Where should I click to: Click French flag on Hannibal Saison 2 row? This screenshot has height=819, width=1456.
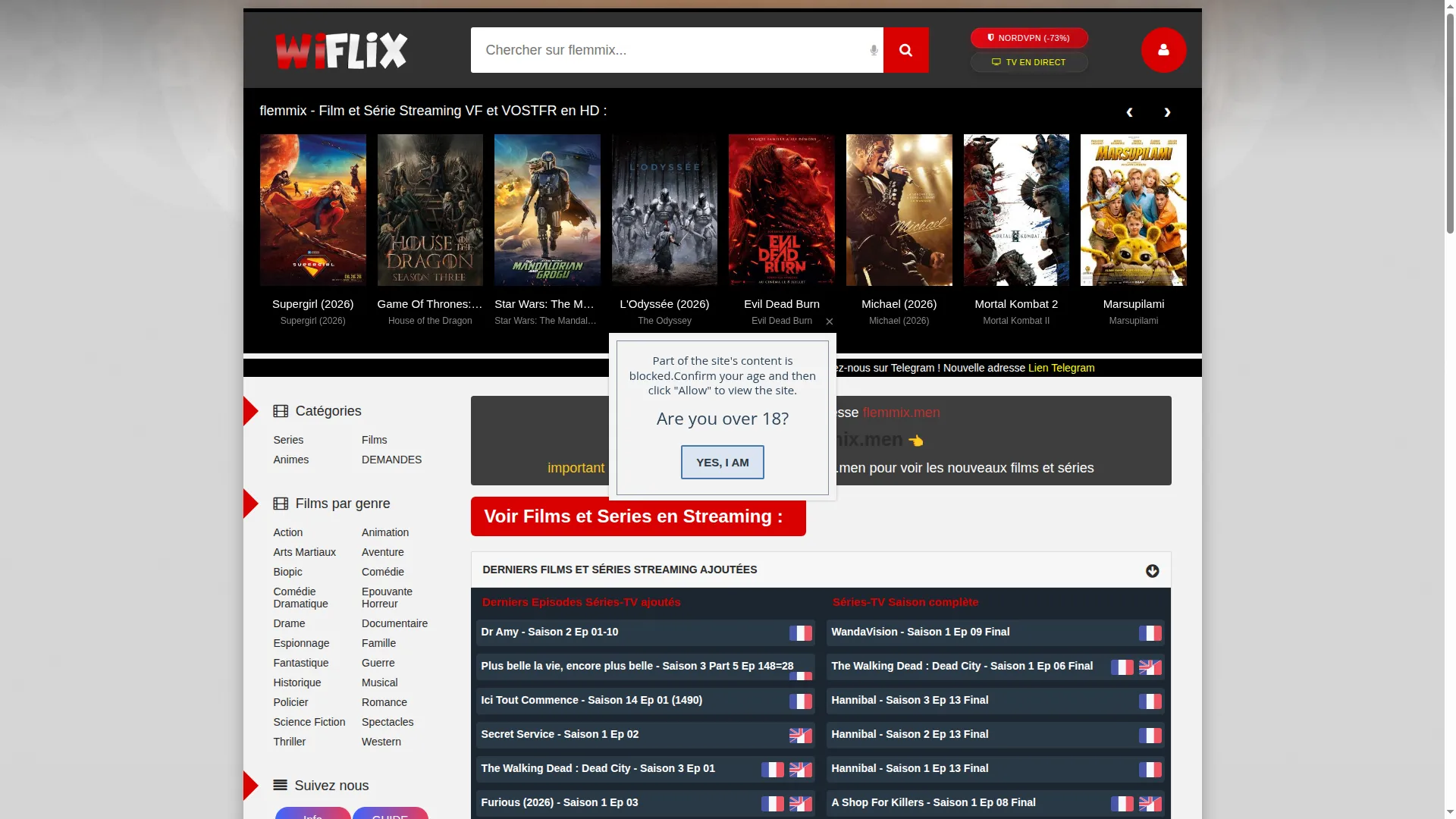click(x=1150, y=736)
